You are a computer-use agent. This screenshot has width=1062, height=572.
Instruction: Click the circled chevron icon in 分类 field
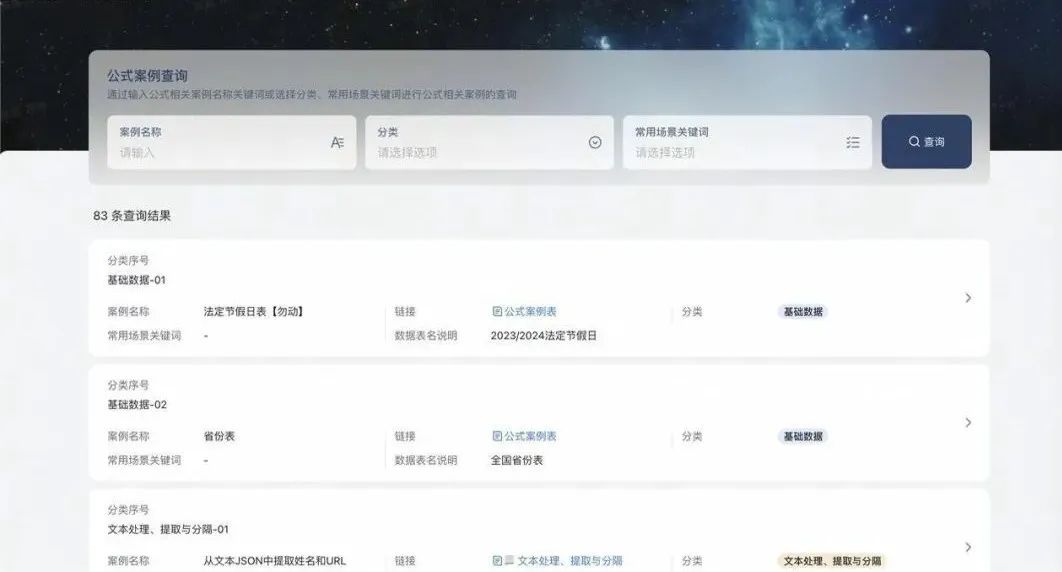(x=595, y=143)
